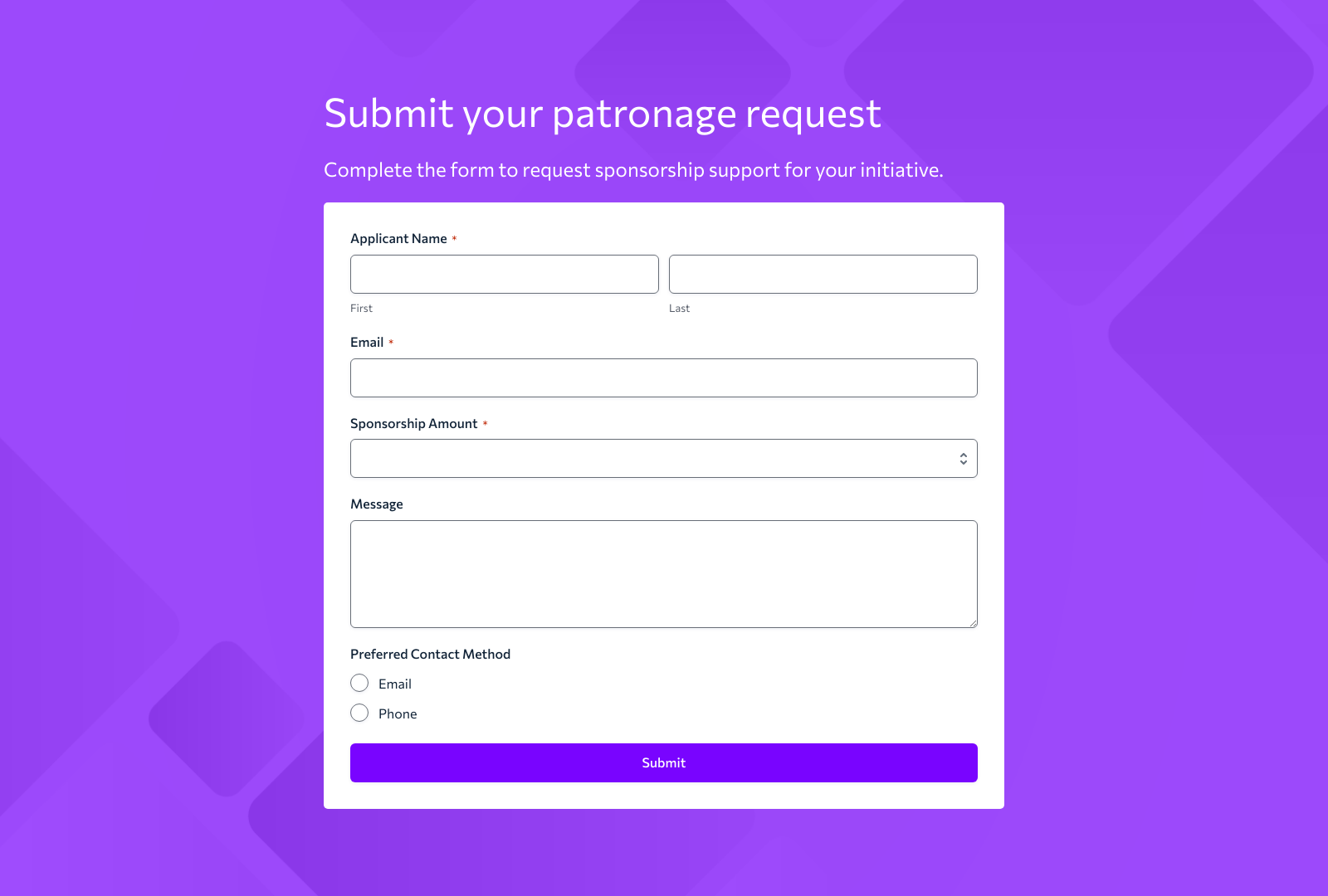The width and height of the screenshot is (1328, 896).
Task: Click the Sponsorship Amount selector arrows
Action: point(963,457)
